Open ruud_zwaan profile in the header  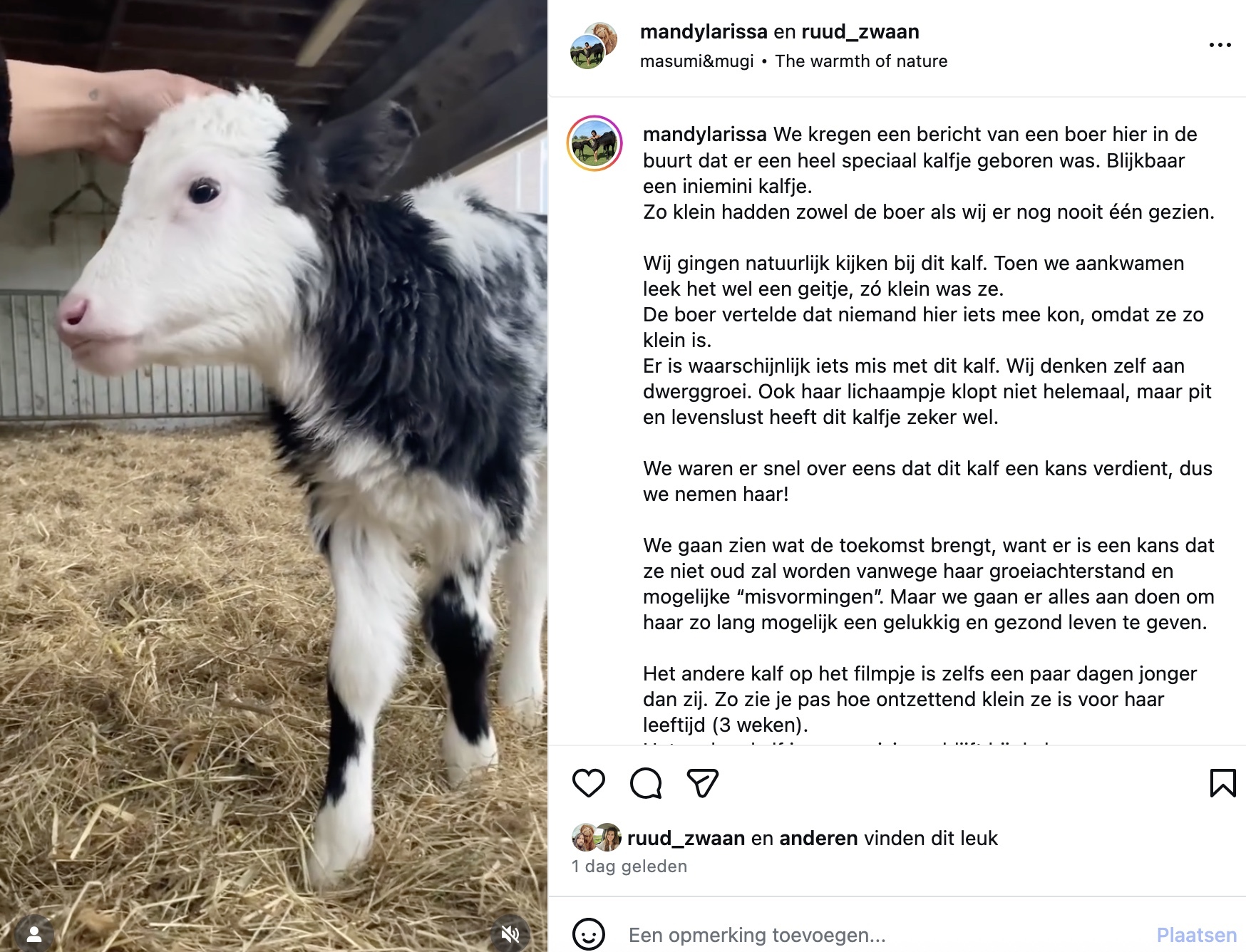[860, 31]
